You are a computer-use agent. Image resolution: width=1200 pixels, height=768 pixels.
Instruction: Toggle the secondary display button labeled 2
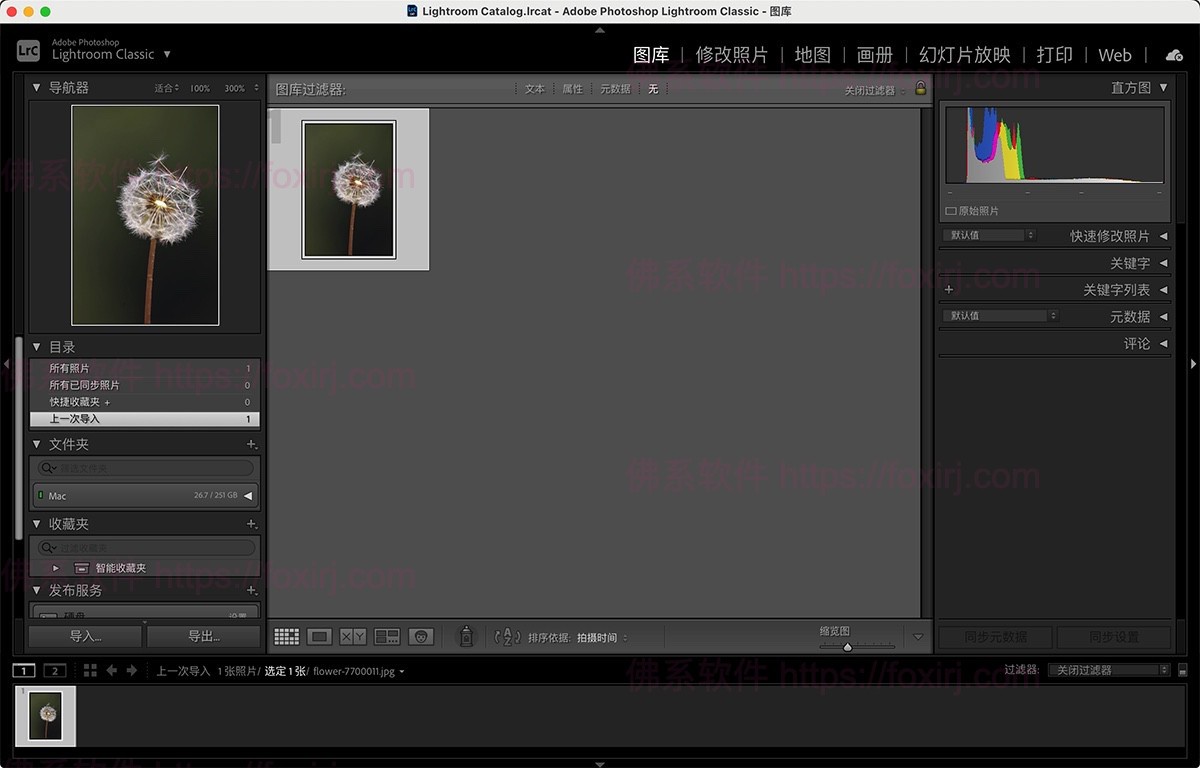(x=52, y=670)
